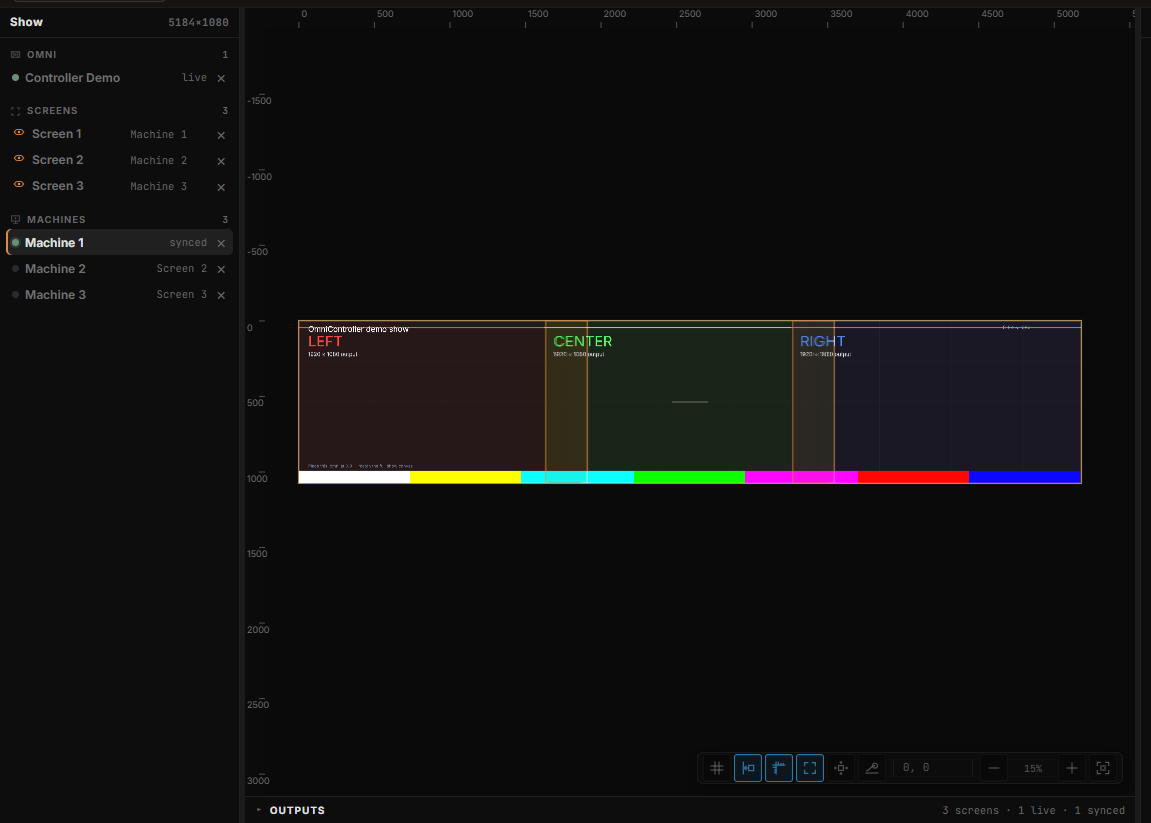Remove Machine 2 with its X
1151x823 pixels.
point(221,269)
